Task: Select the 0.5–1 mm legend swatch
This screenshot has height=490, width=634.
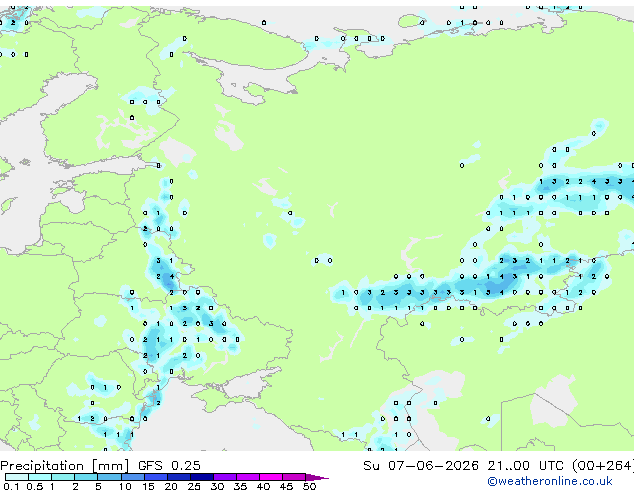Action: (x=40, y=477)
